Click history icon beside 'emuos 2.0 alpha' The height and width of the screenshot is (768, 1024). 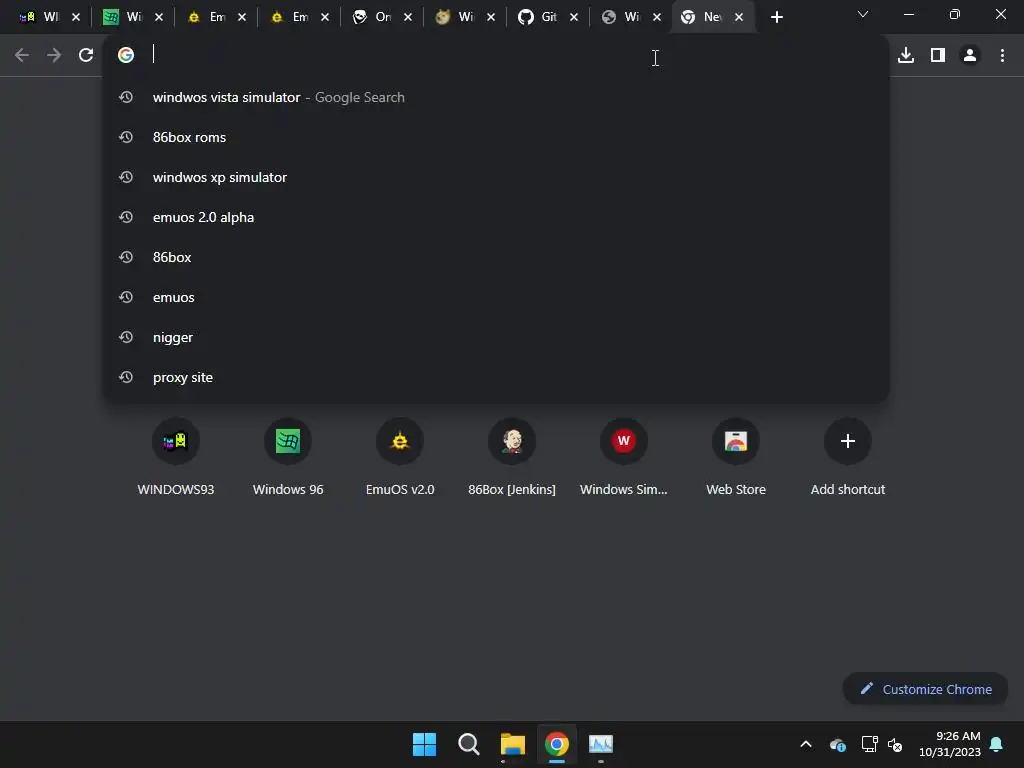126,217
